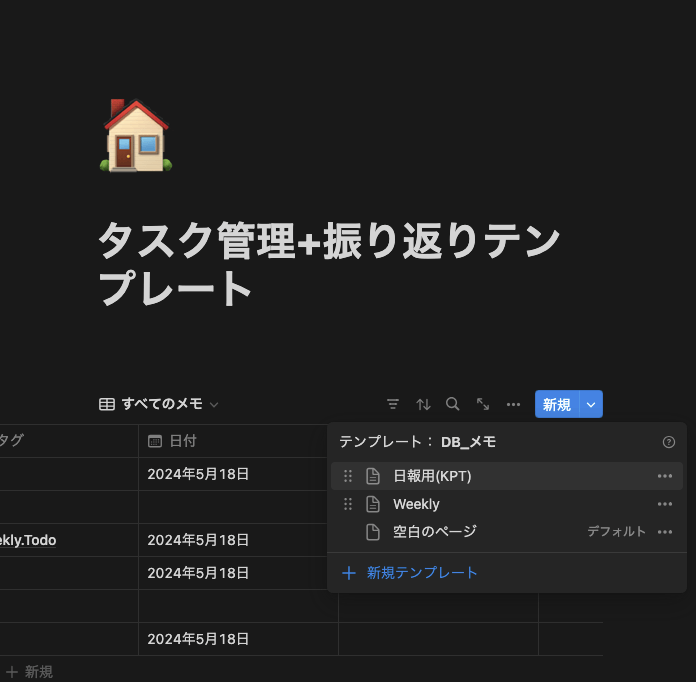Click the kly.Todo tag cell
The width and height of the screenshot is (696, 682).
[69, 540]
